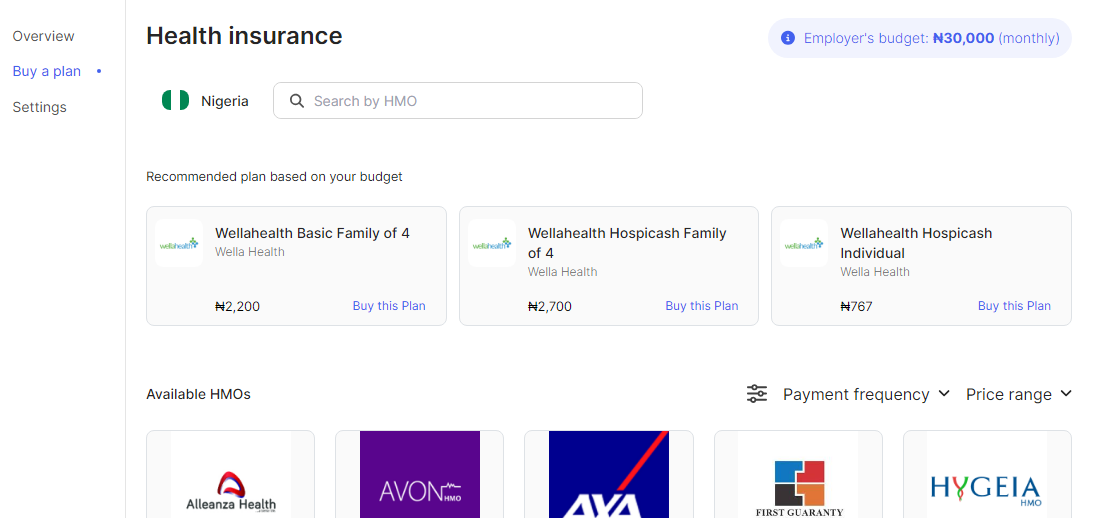This screenshot has height=518, width=1118.
Task: Open the Avon HMO card
Action: point(420,475)
